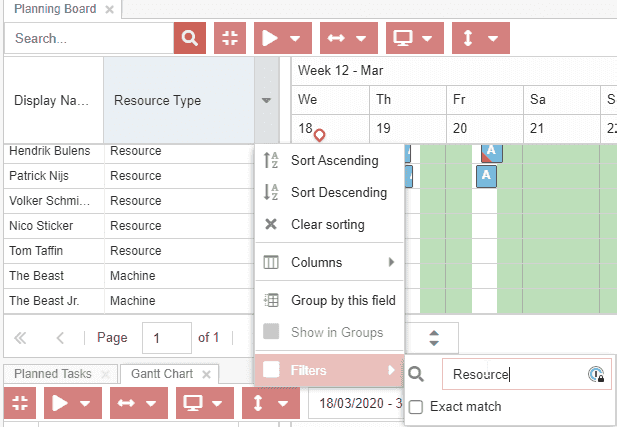Click the Resource Type column header

(x=179, y=100)
